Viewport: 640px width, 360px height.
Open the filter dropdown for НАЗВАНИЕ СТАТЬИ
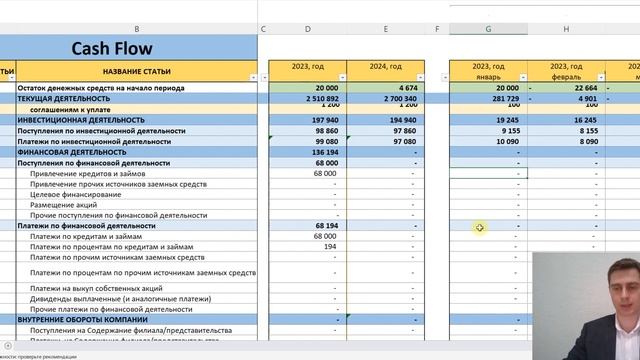(x=253, y=78)
